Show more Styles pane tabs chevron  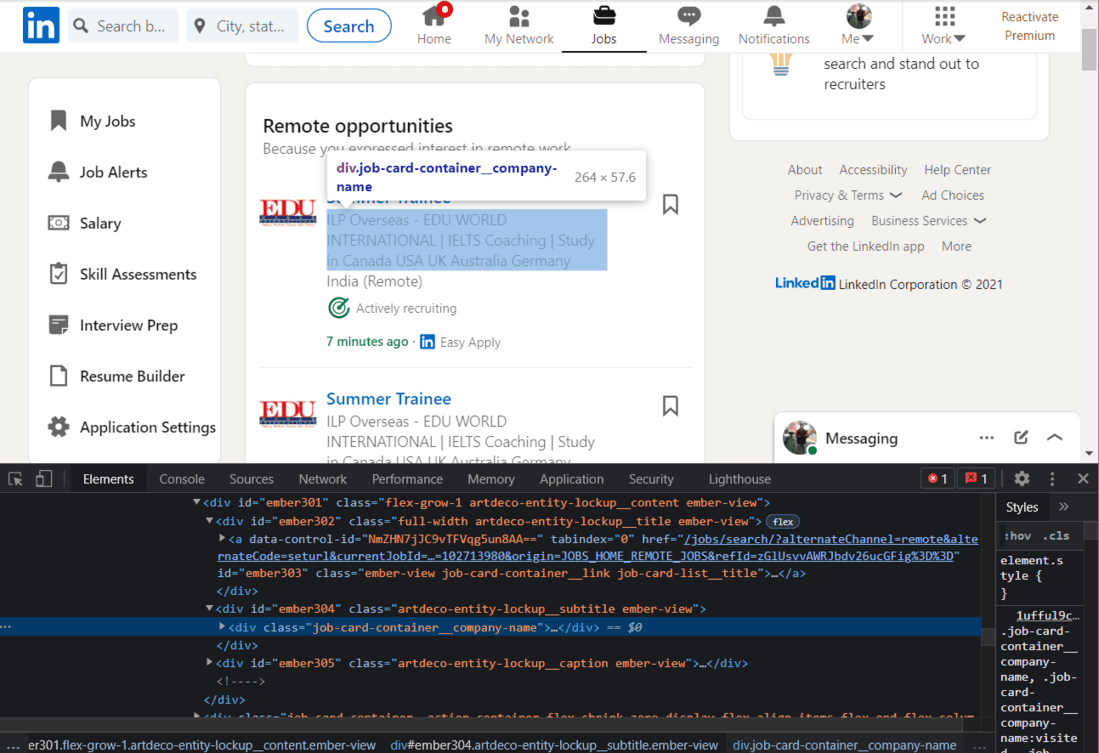click(x=1064, y=506)
